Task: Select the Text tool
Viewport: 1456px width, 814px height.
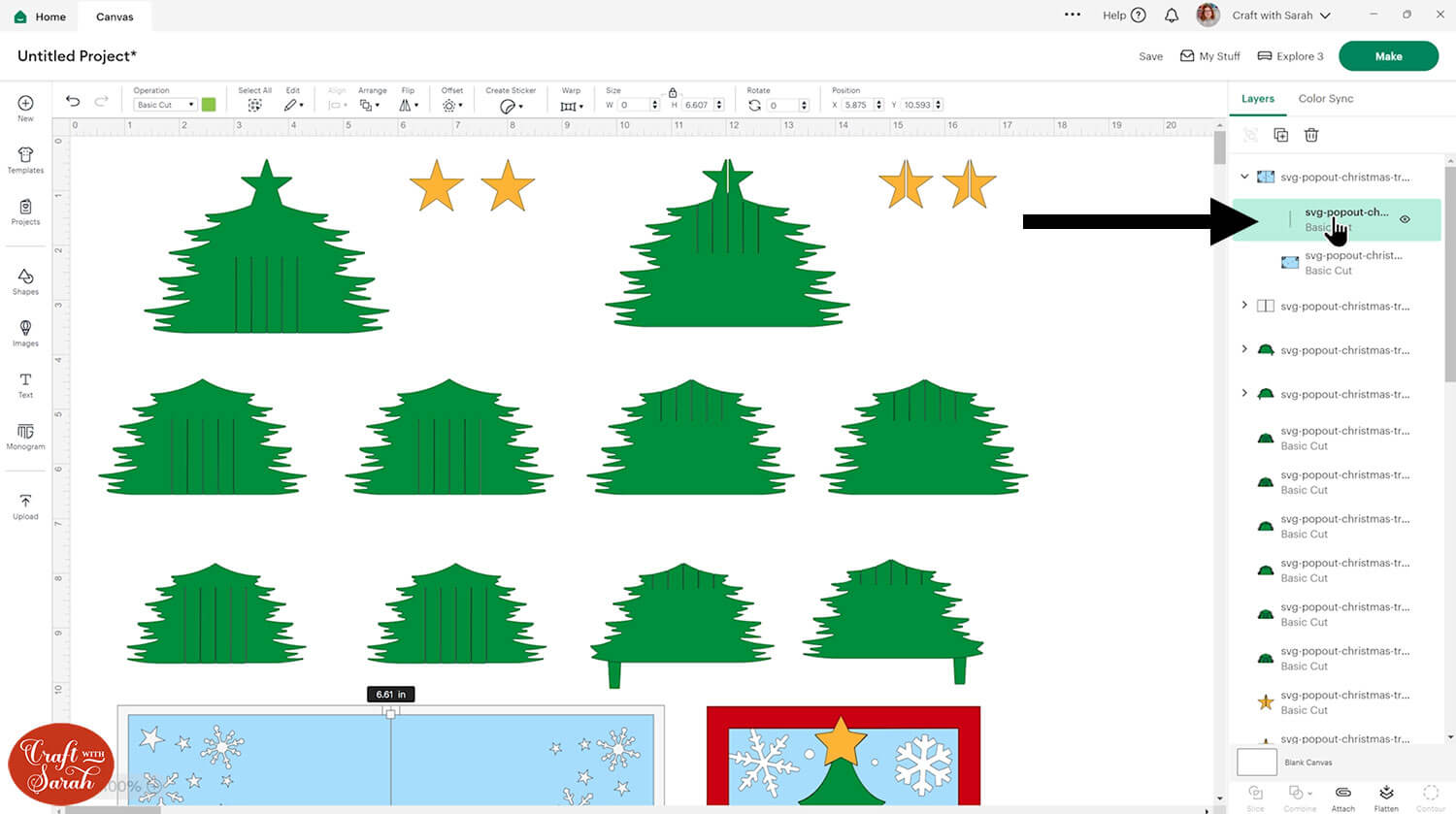Action: pyautogui.click(x=25, y=385)
